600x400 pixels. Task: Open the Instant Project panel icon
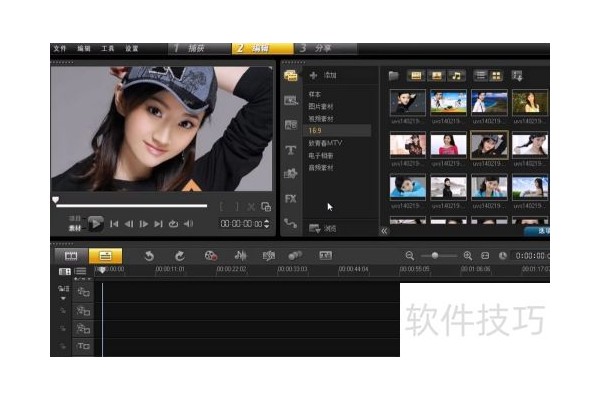(290, 101)
